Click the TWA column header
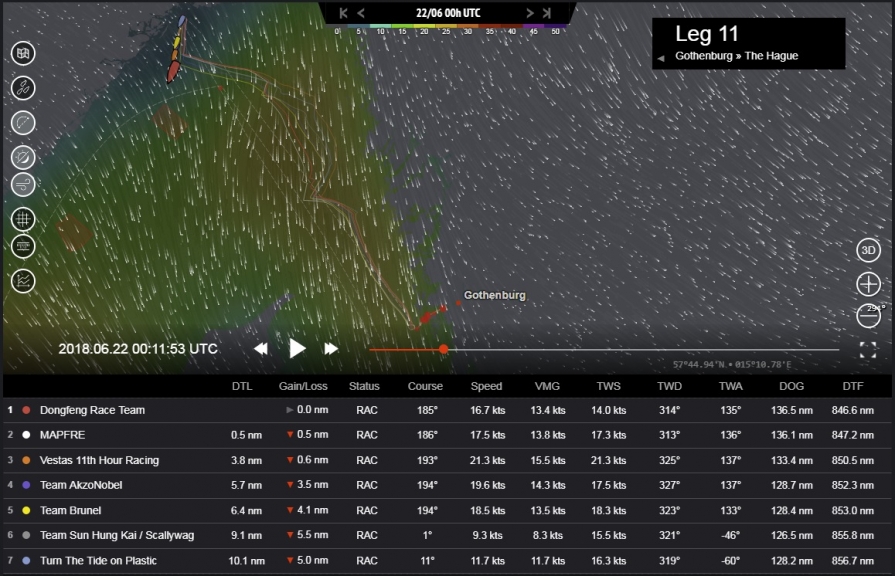 pos(731,386)
